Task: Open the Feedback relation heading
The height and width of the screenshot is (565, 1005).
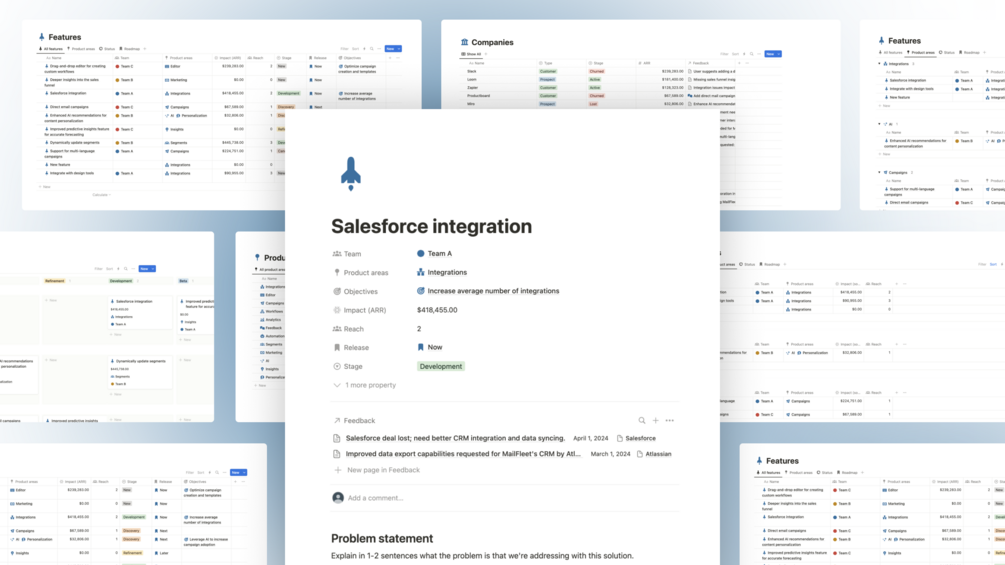Action: pos(359,421)
